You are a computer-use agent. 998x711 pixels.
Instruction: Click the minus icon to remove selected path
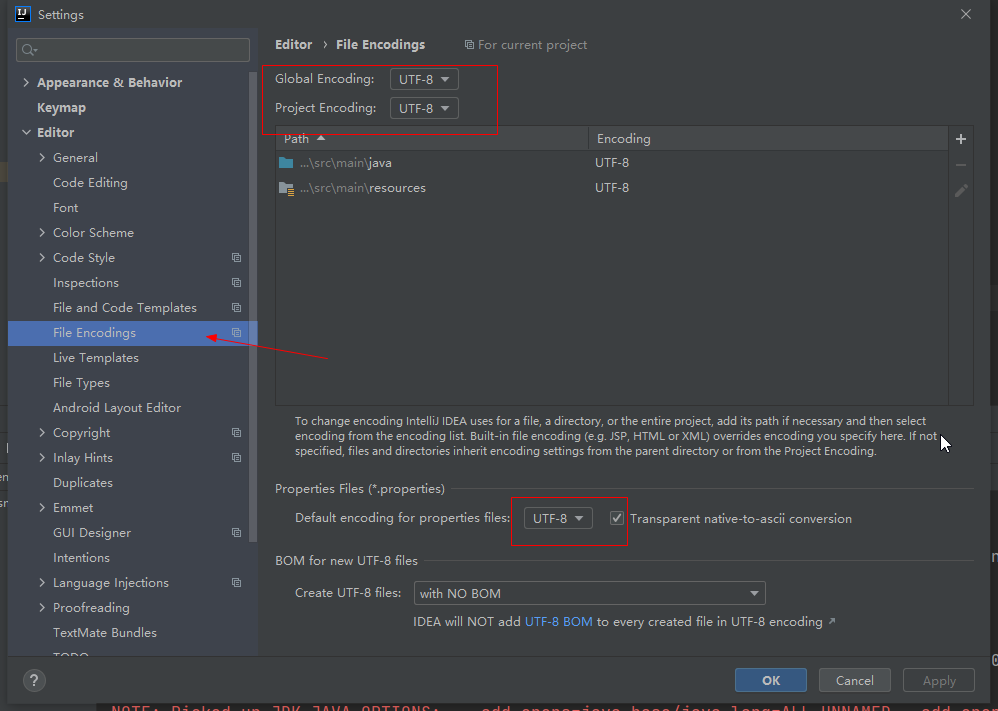coord(960,164)
